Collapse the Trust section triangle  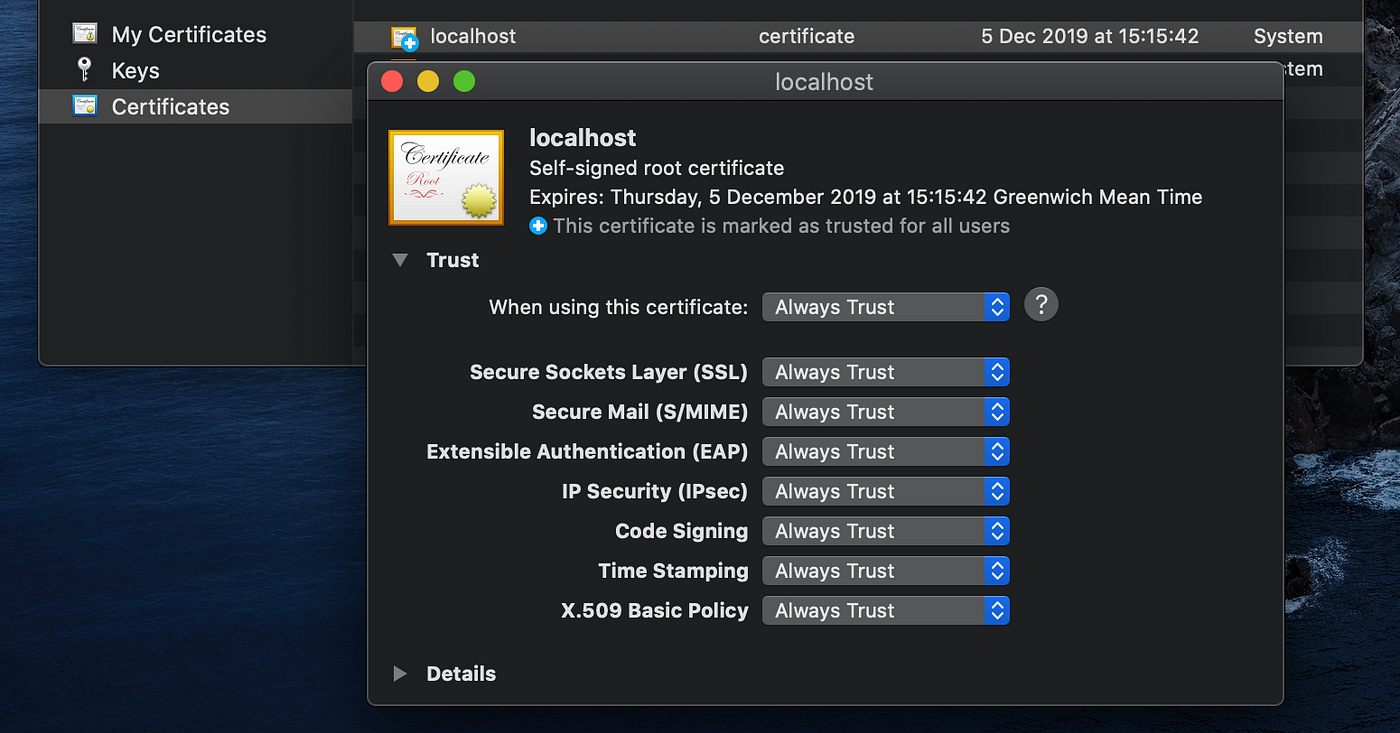click(400, 260)
